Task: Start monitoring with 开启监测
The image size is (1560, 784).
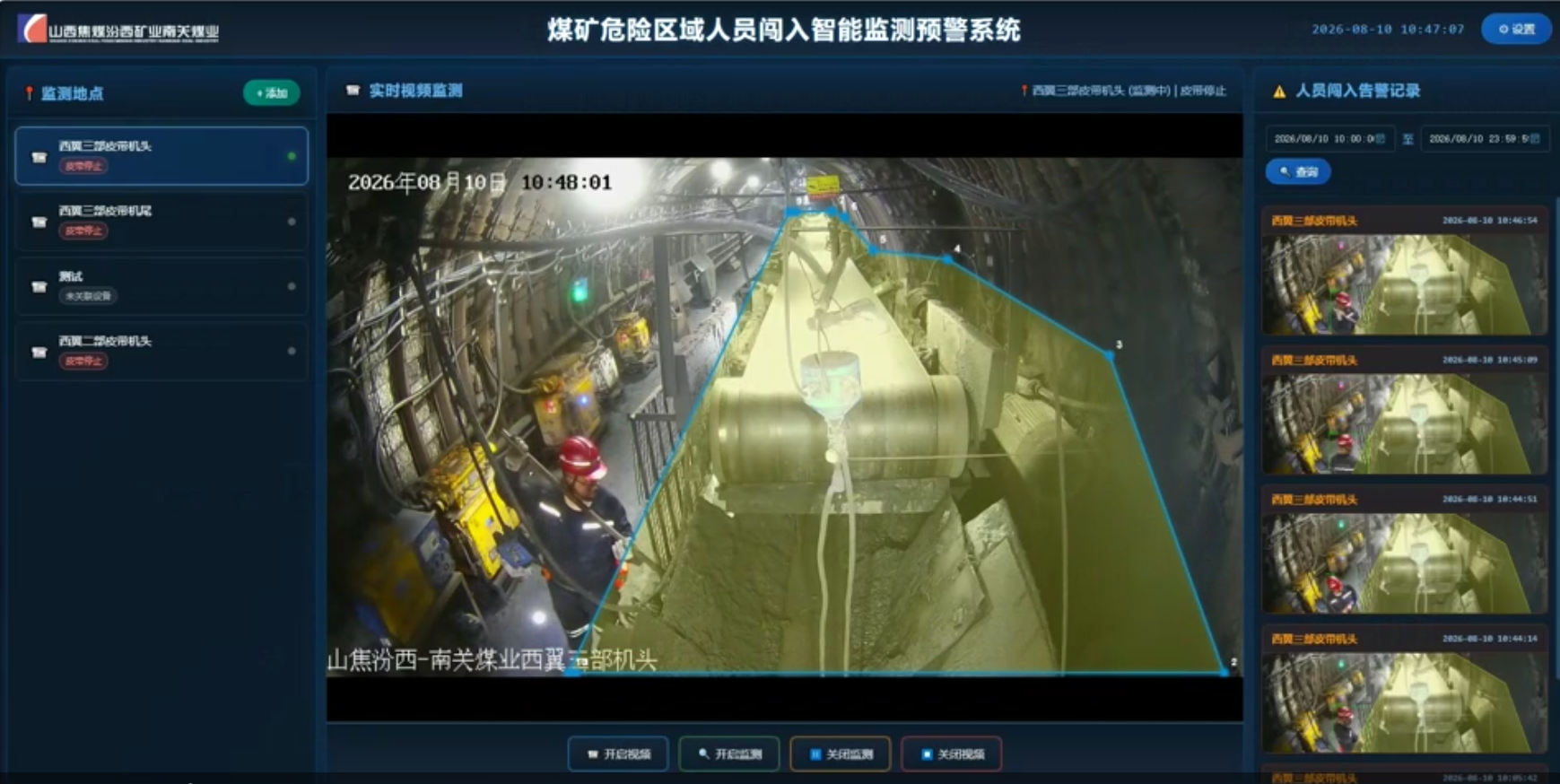Action: click(729, 754)
